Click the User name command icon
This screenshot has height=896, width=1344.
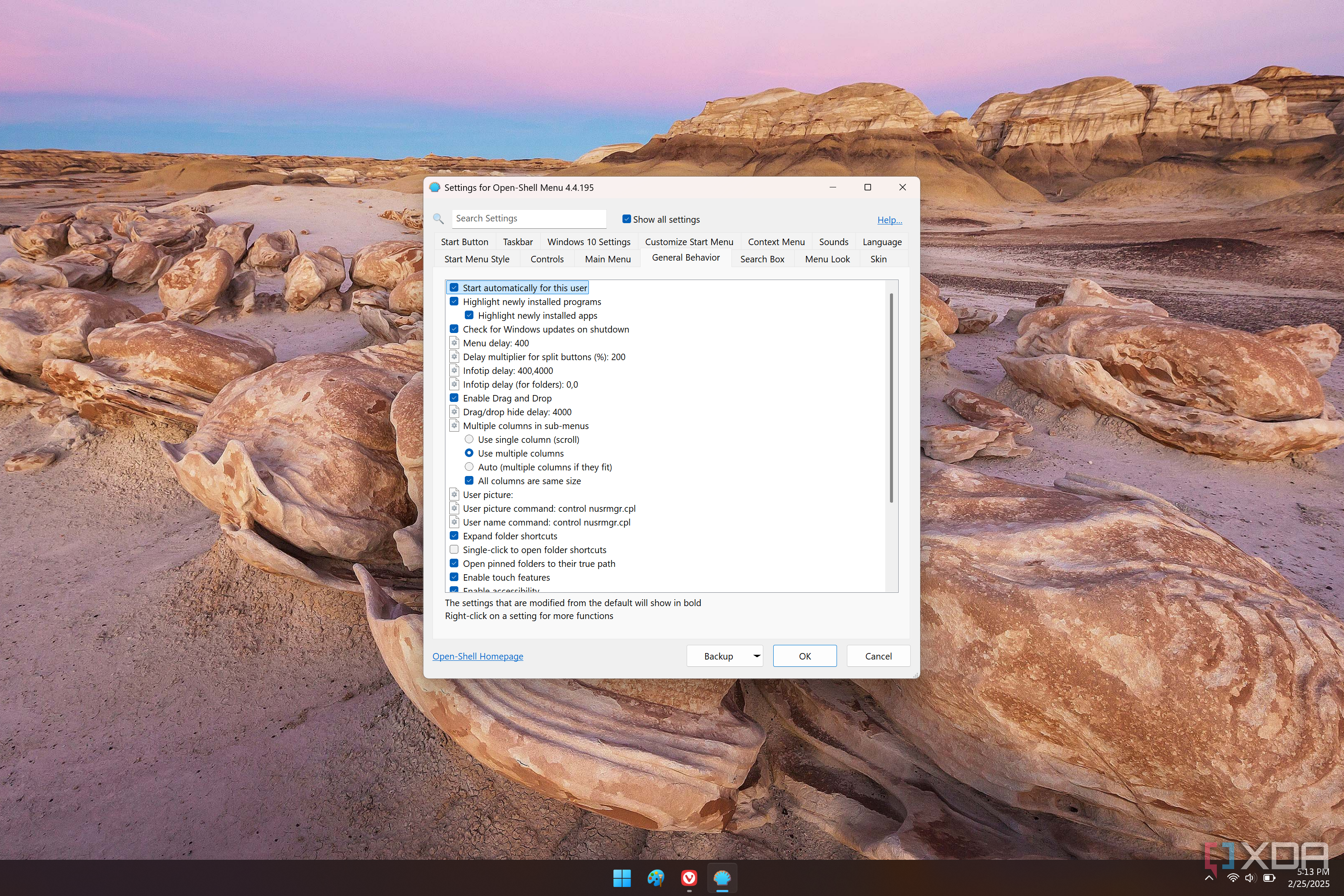(x=454, y=522)
